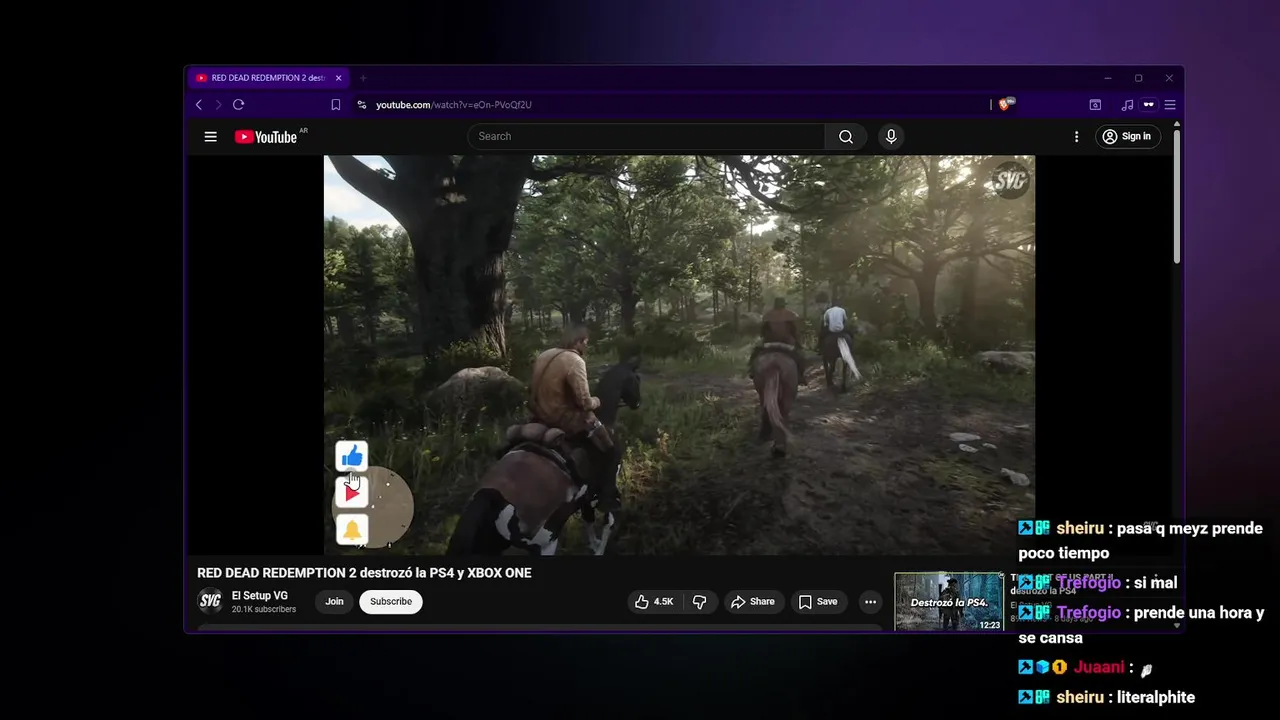Click sheiru's 'literalphite' chat message

(x=1107, y=697)
